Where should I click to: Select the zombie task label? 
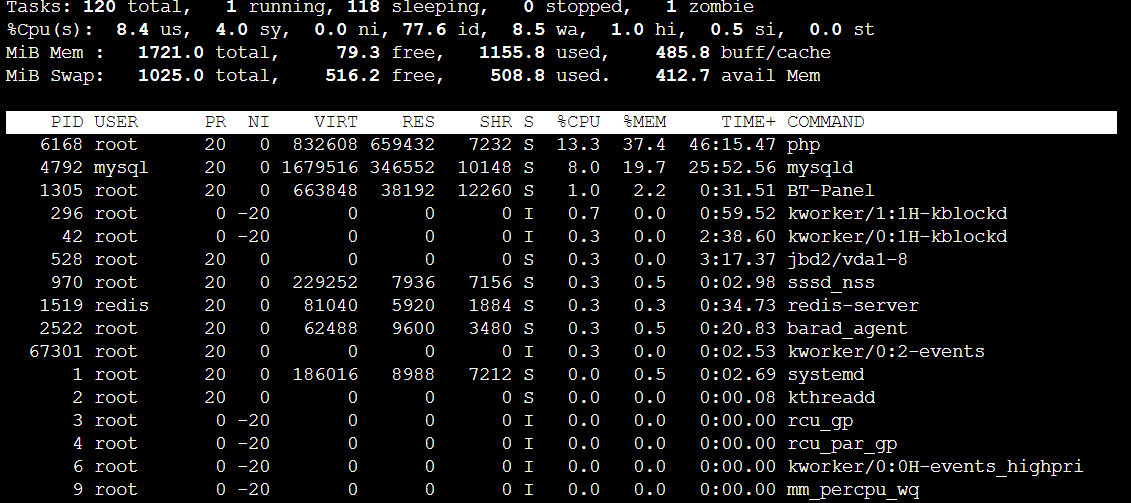tap(721, 8)
